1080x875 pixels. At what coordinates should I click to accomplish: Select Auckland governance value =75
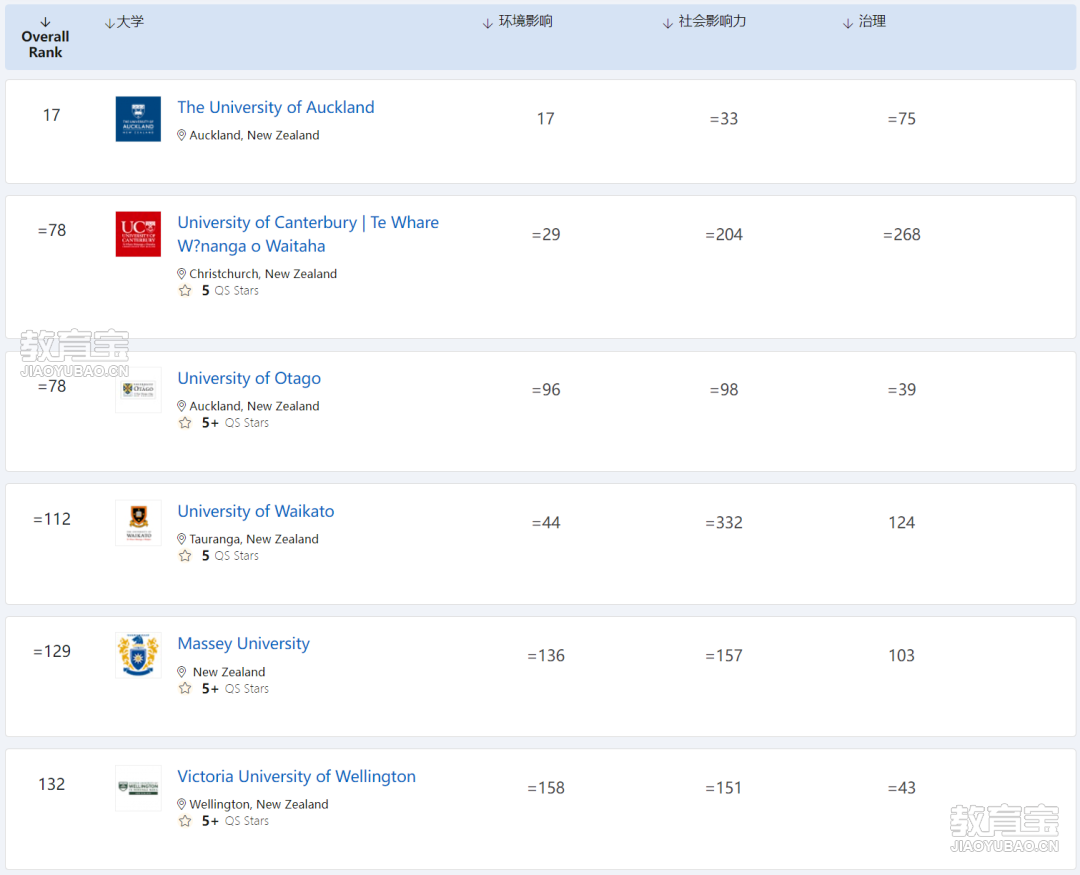click(902, 119)
